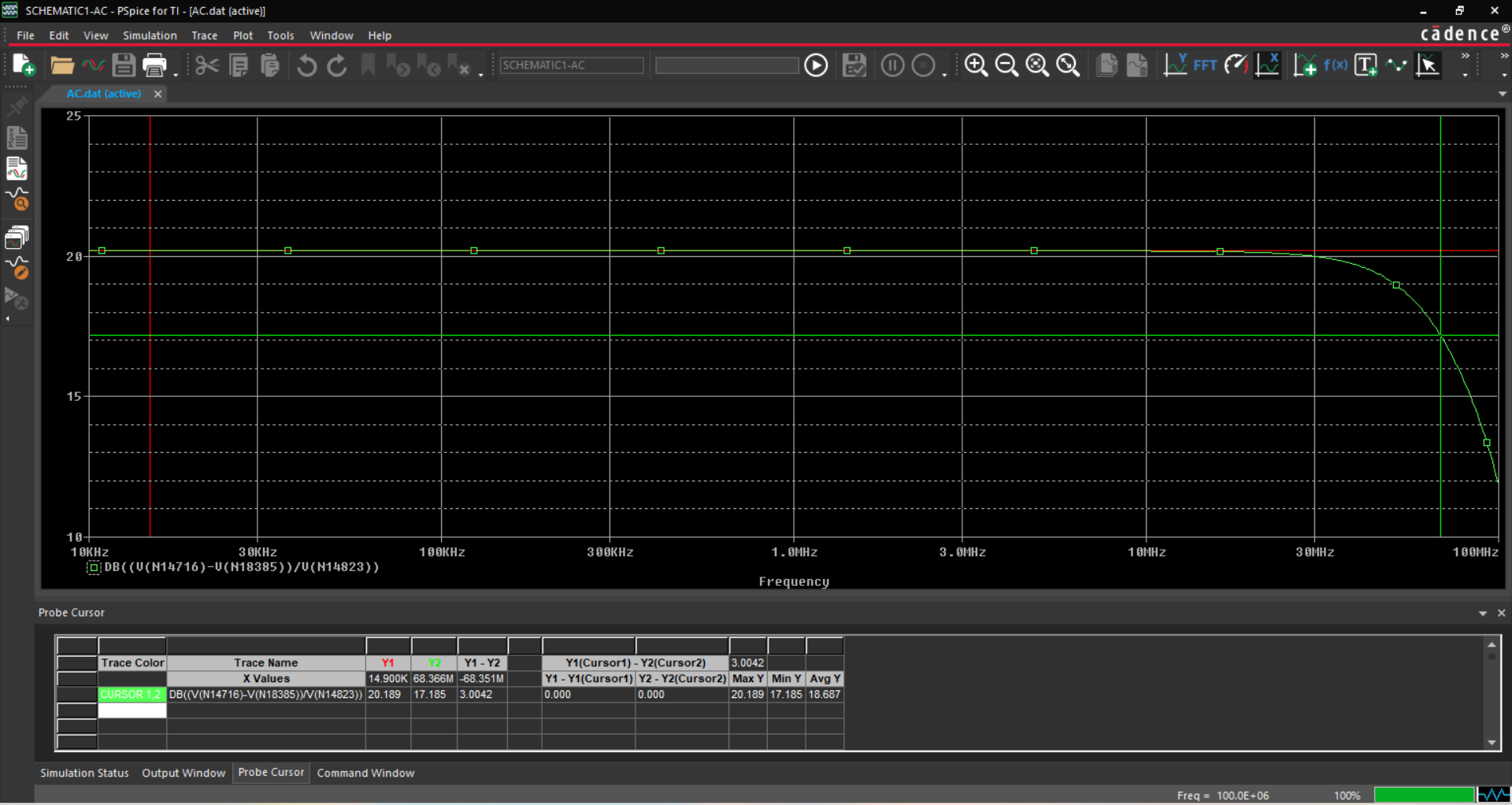Image resolution: width=1512 pixels, height=805 pixels.
Task: Select the Zoom In tool
Action: coord(976,65)
